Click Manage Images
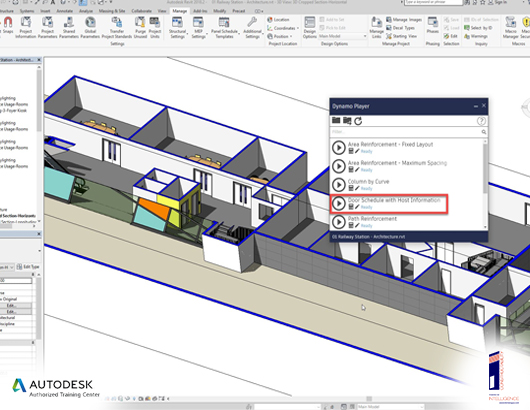 coord(404,20)
